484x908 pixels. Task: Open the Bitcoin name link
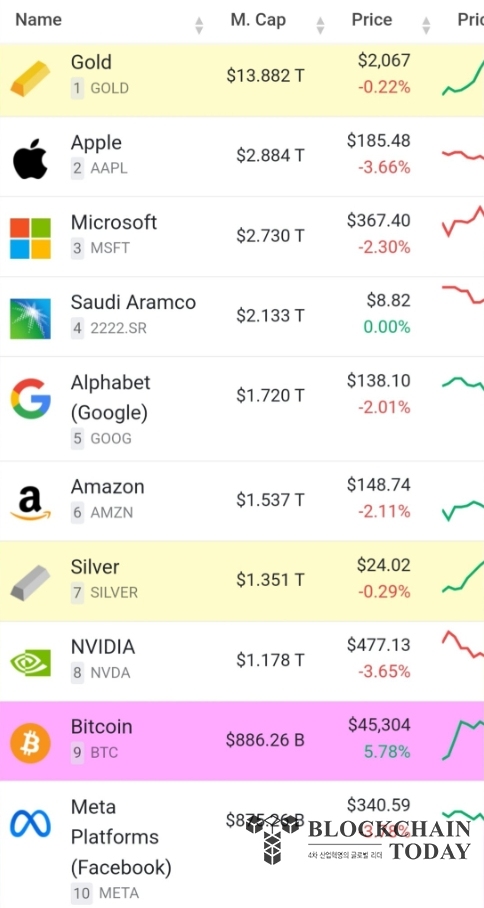[101, 726]
